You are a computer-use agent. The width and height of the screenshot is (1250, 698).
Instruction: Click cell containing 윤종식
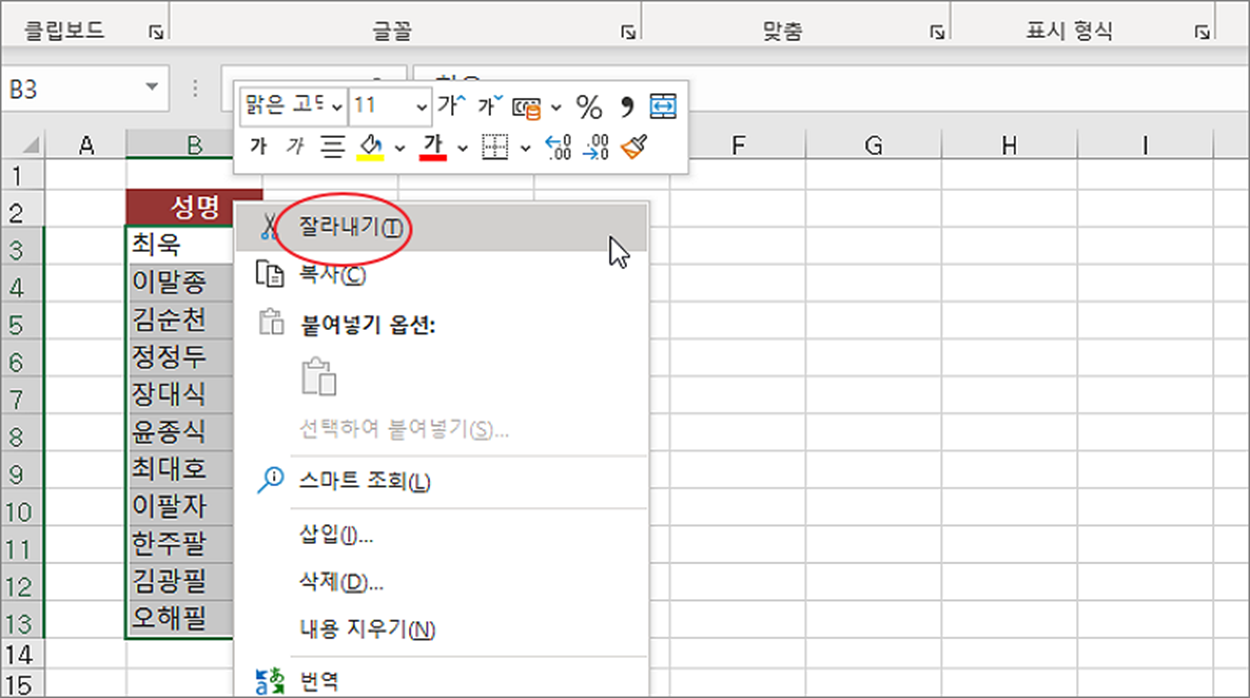[x=181, y=432]
